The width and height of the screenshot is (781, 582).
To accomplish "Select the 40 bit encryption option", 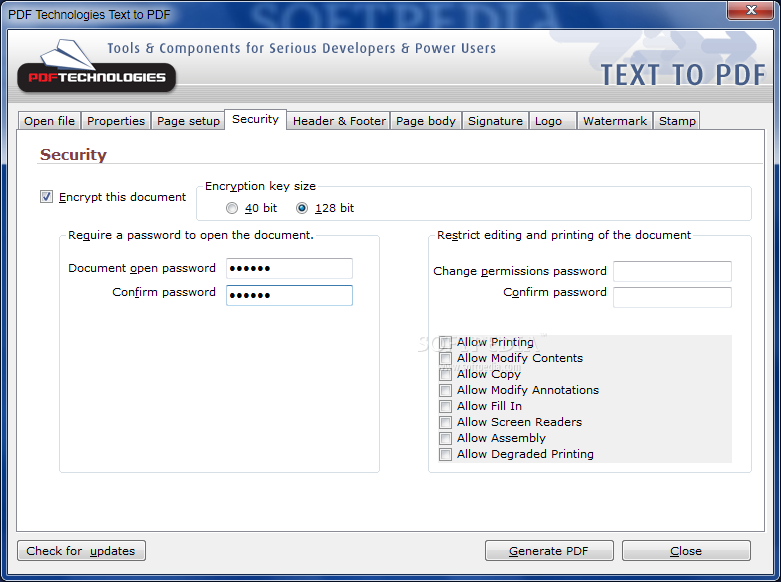I will tap(232, 208).
